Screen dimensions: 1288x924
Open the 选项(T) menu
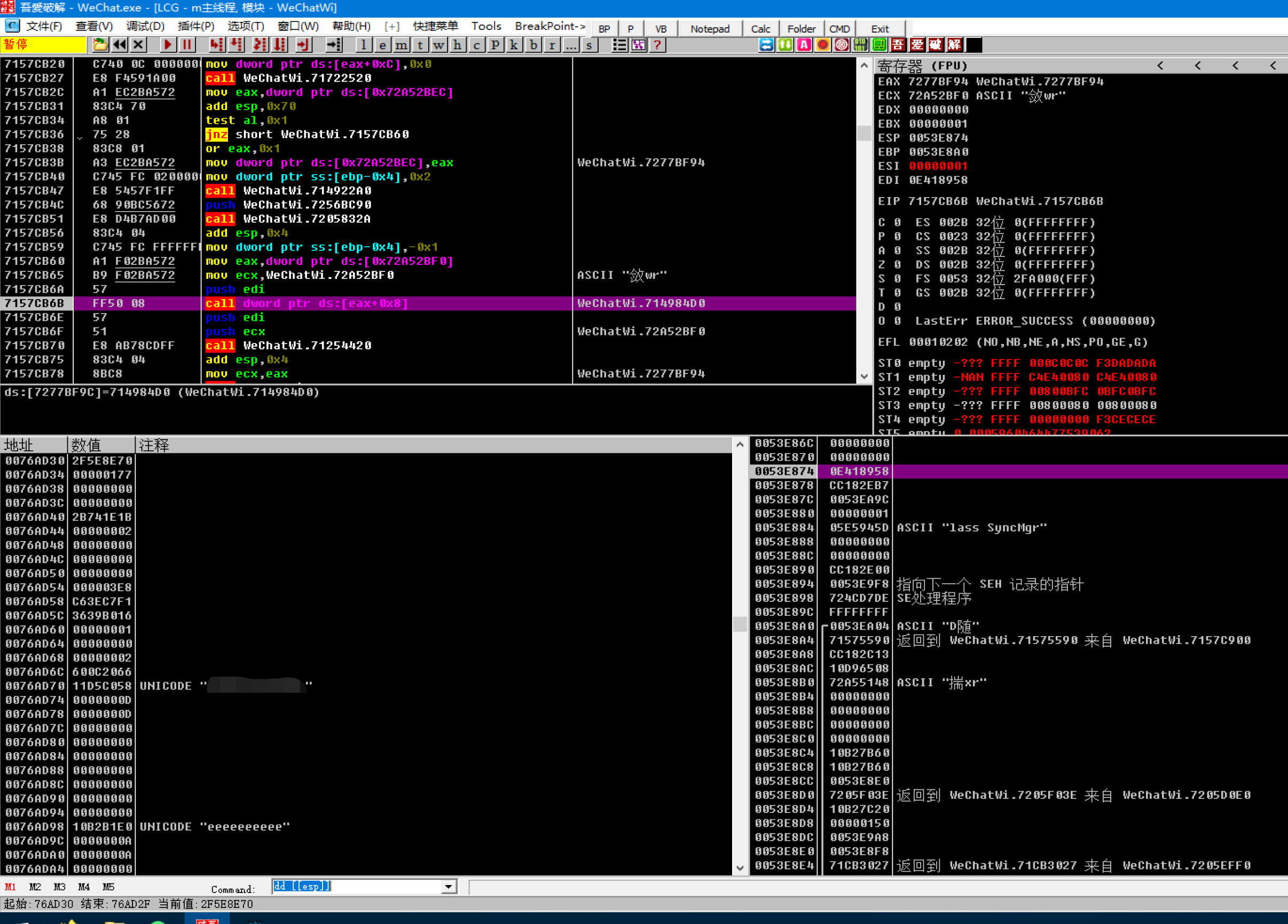246,26
